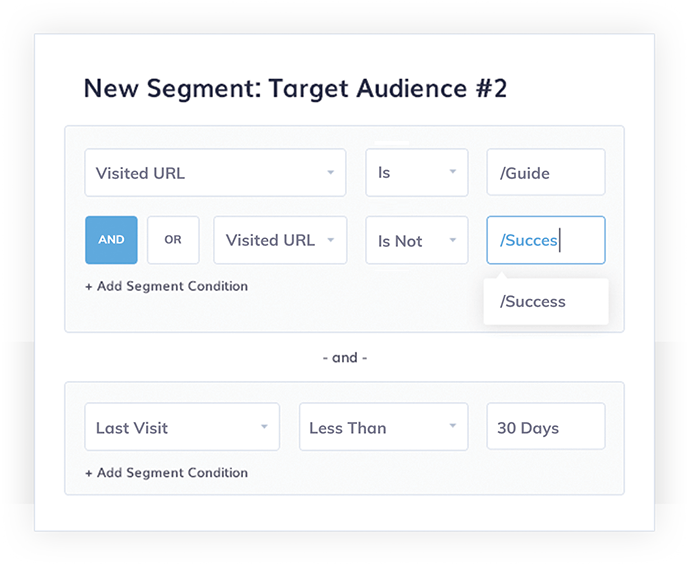This screenshot has width=688, height=577.
Task: Click the 30 Days value field
Action: pyautogui.click(x=545, y=428)
